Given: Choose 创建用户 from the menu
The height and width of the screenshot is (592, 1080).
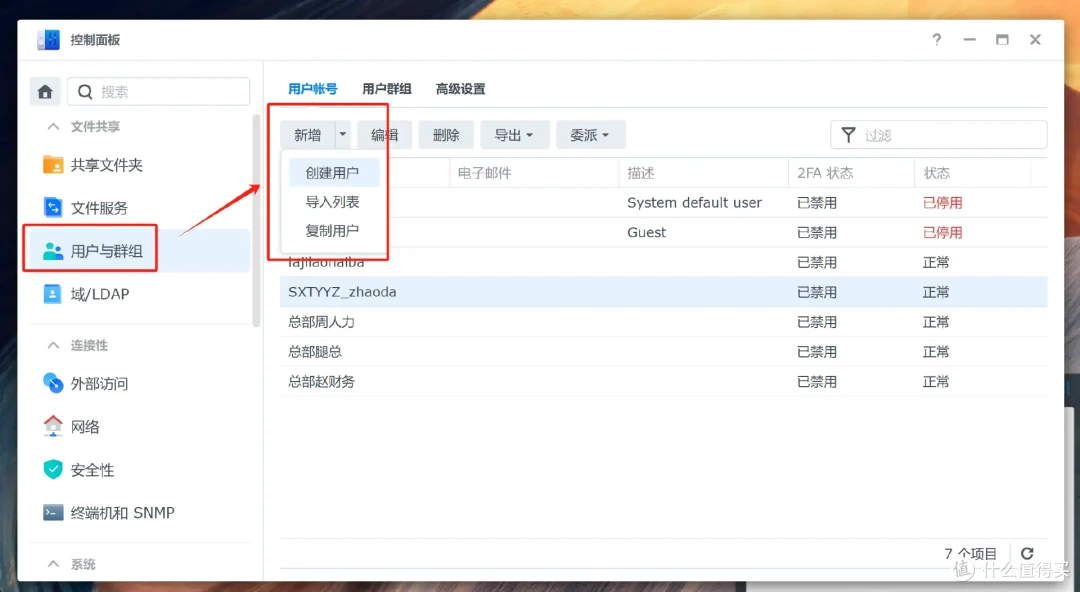Looking at the screenshot, I should (x=333, y=173).
